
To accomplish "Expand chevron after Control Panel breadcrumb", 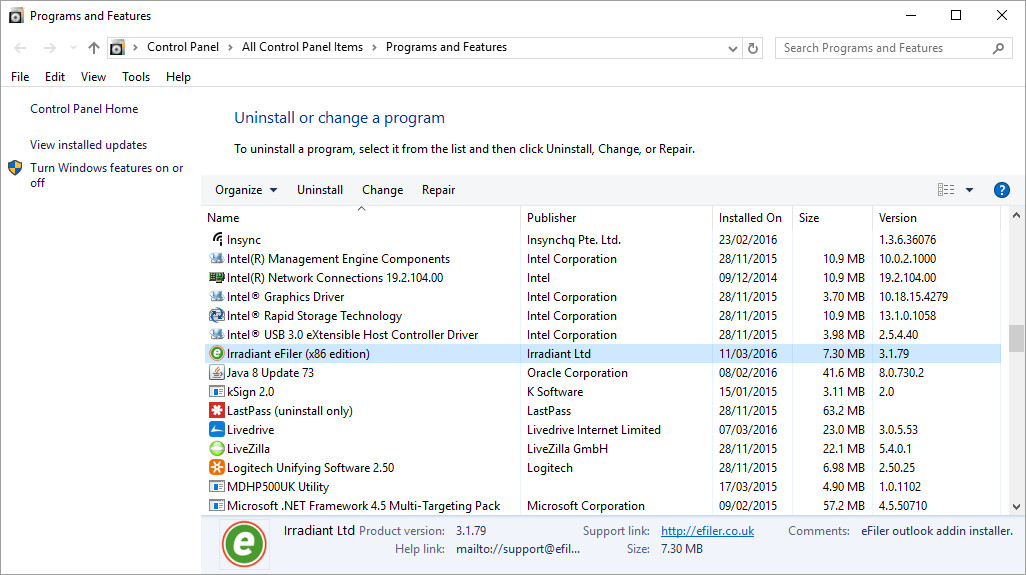I will [x=230, y=47].
